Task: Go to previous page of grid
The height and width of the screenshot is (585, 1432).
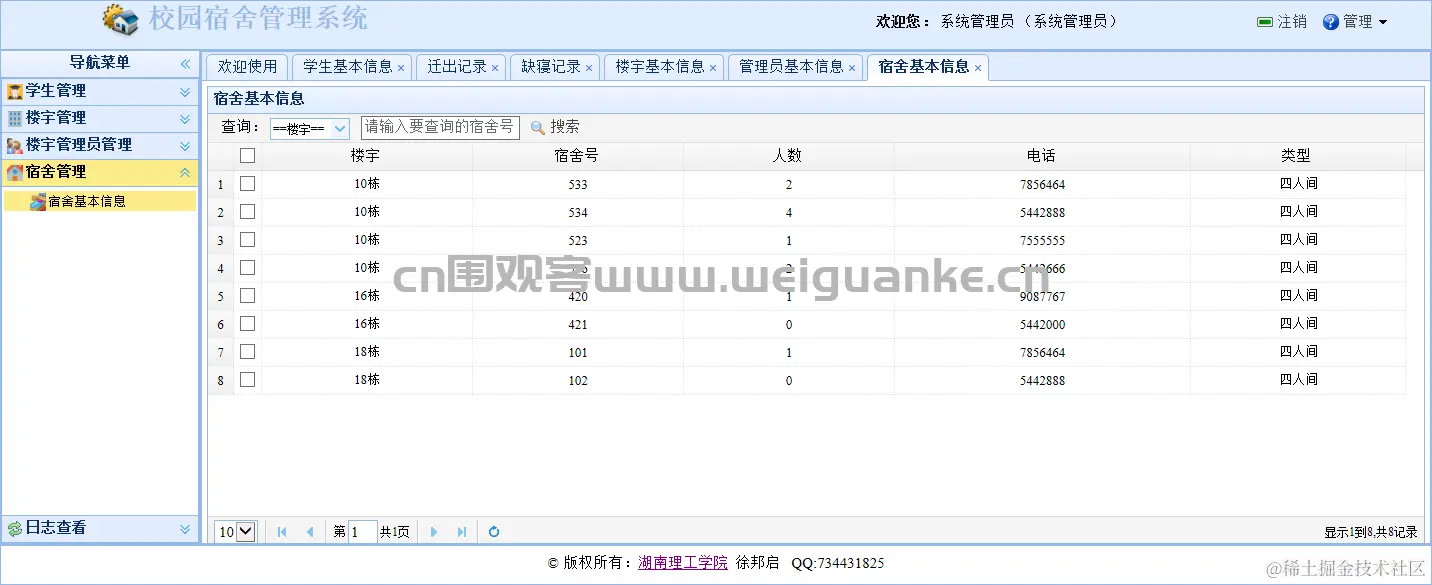Action: 310,532
